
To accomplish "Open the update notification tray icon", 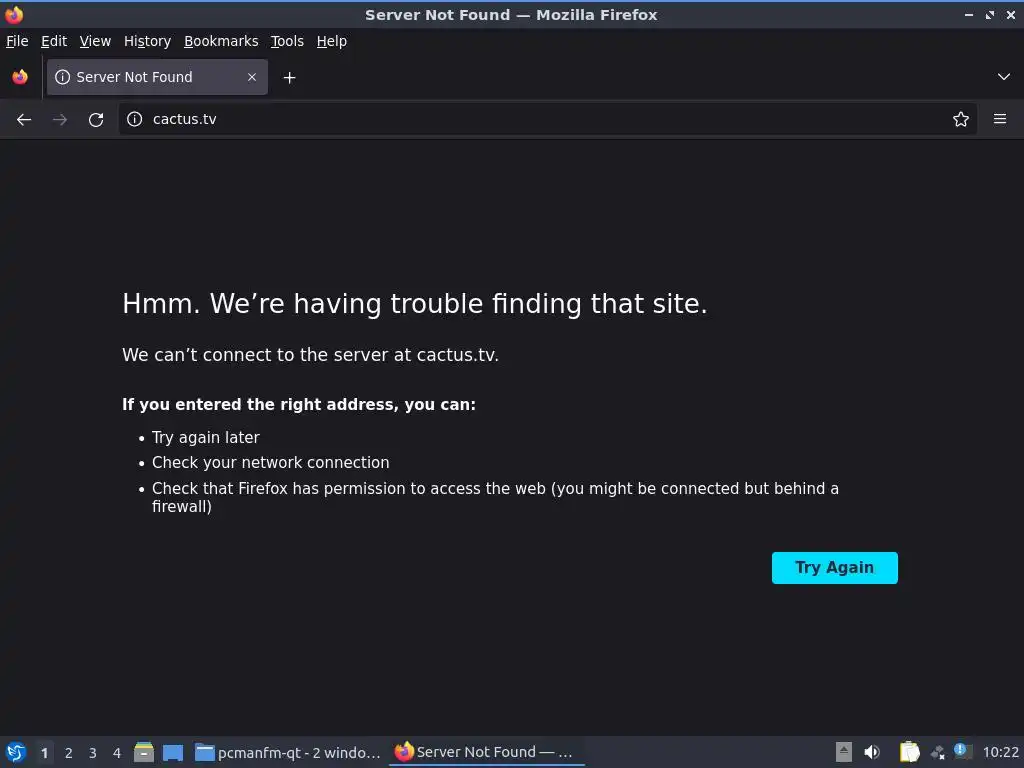I will [x=962, y=751].
